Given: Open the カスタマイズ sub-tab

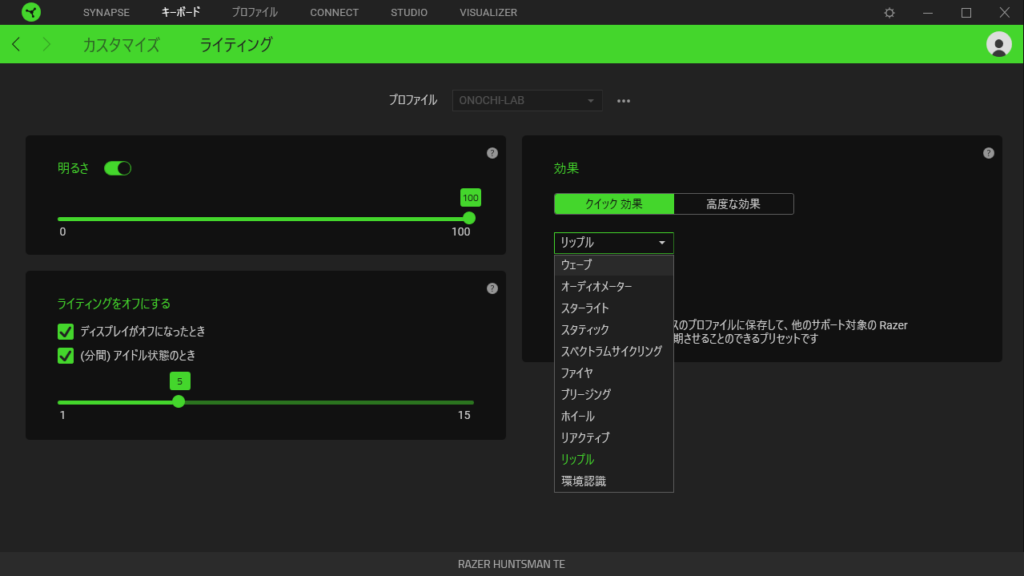Looking at the screenshot, I should [x=121, y=44].
